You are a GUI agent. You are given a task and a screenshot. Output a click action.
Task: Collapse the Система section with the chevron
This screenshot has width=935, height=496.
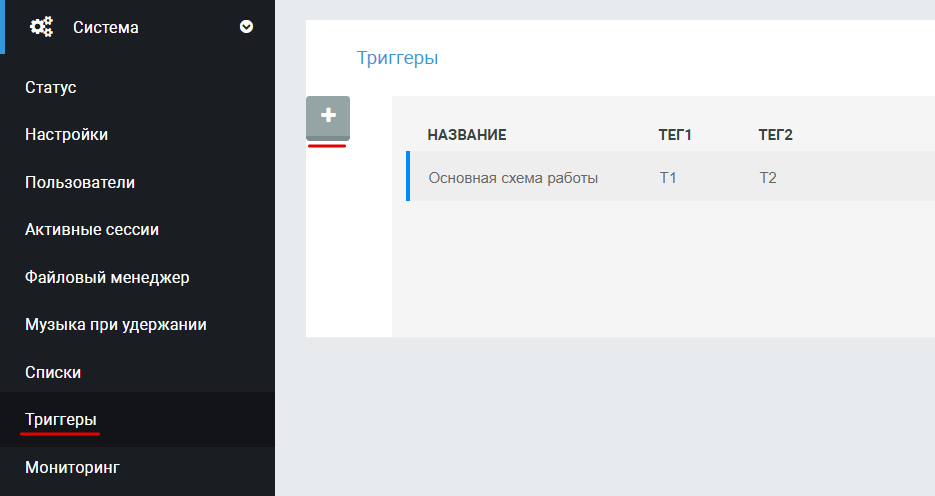pyautogui.click(x=246, y=27)
